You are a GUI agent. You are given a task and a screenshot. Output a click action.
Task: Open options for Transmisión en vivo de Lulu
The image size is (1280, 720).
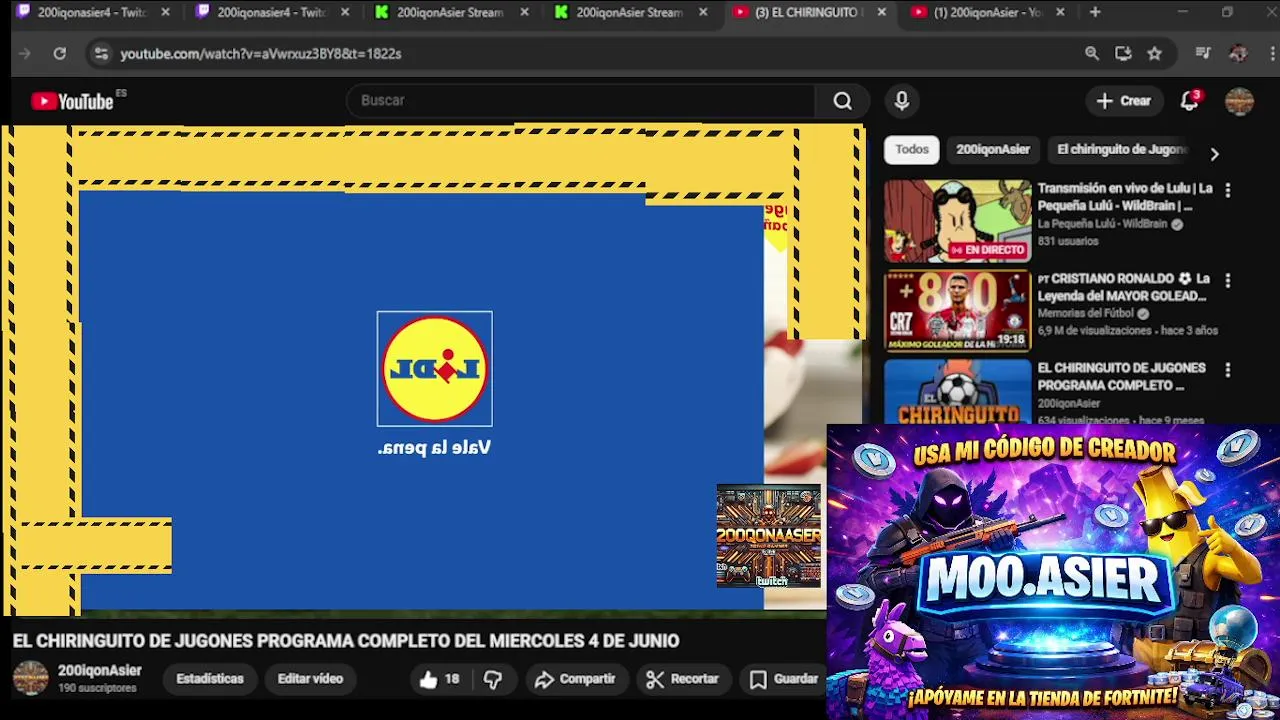(1228, 190)
